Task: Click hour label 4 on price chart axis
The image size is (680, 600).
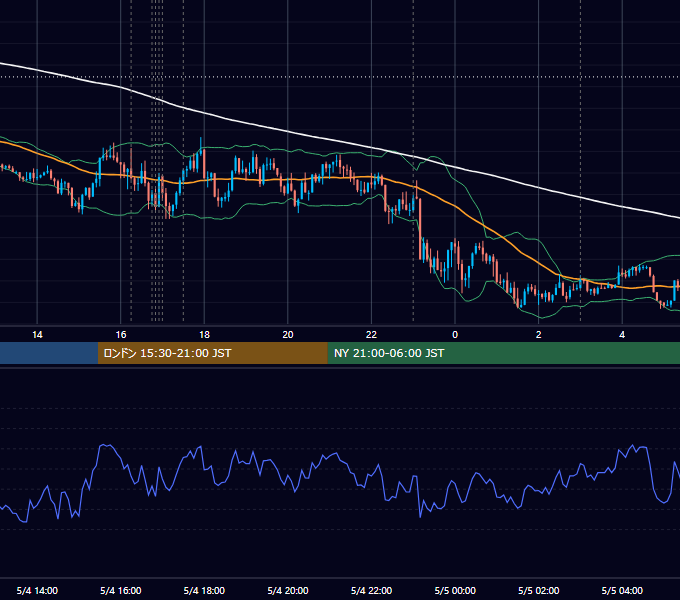Action: [622, 335]
